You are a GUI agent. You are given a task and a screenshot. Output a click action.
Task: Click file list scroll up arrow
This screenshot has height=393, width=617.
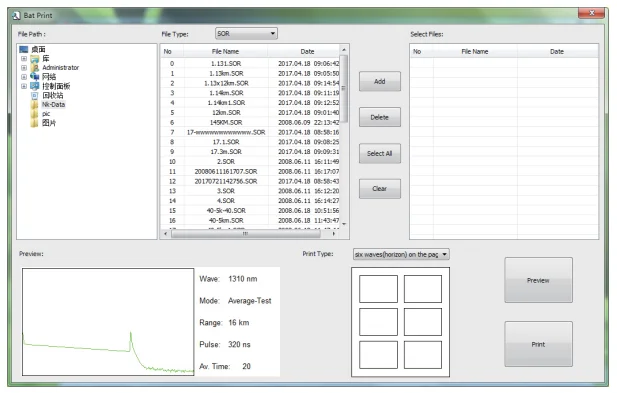click(x=344, y=50)
